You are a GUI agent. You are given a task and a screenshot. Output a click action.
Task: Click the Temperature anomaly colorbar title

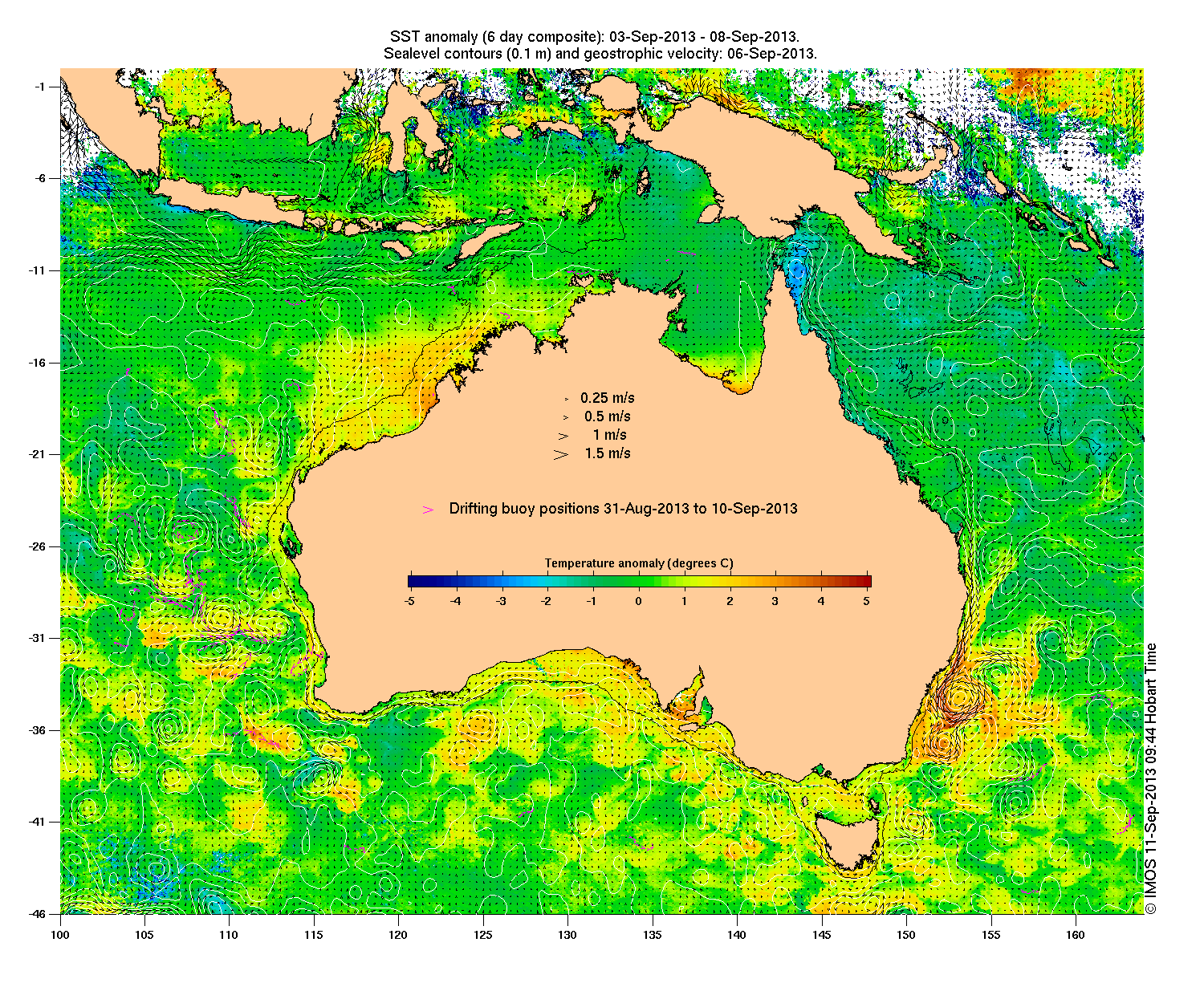coord(639,563)
